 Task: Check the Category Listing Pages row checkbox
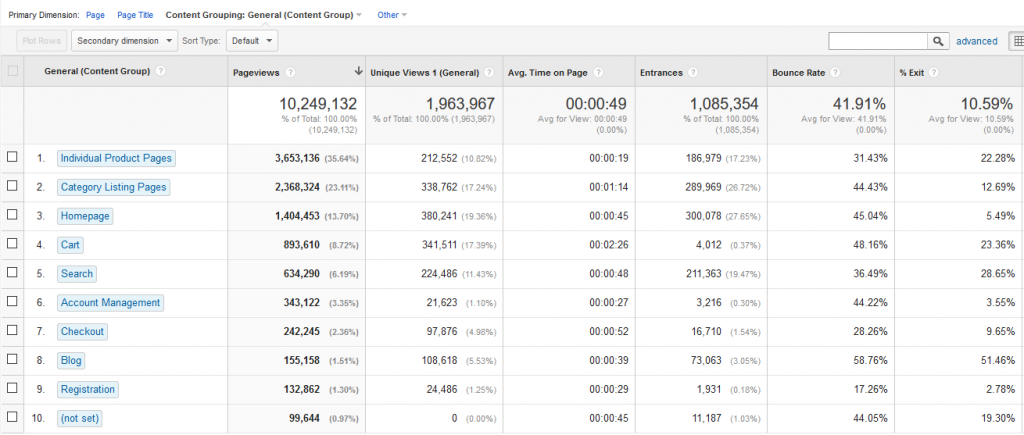(x=12, y=186)
